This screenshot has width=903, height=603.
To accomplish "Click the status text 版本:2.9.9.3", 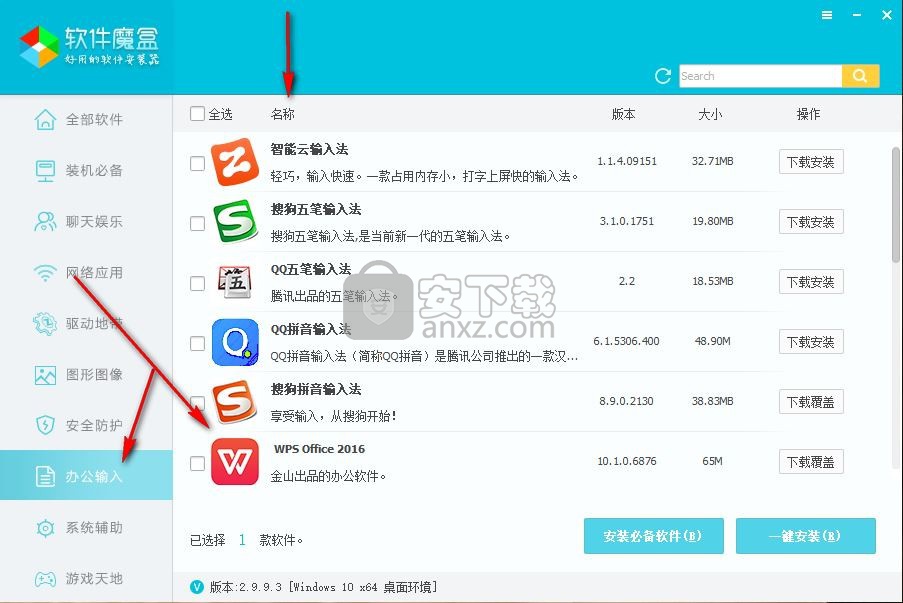I will click(246, 587).
